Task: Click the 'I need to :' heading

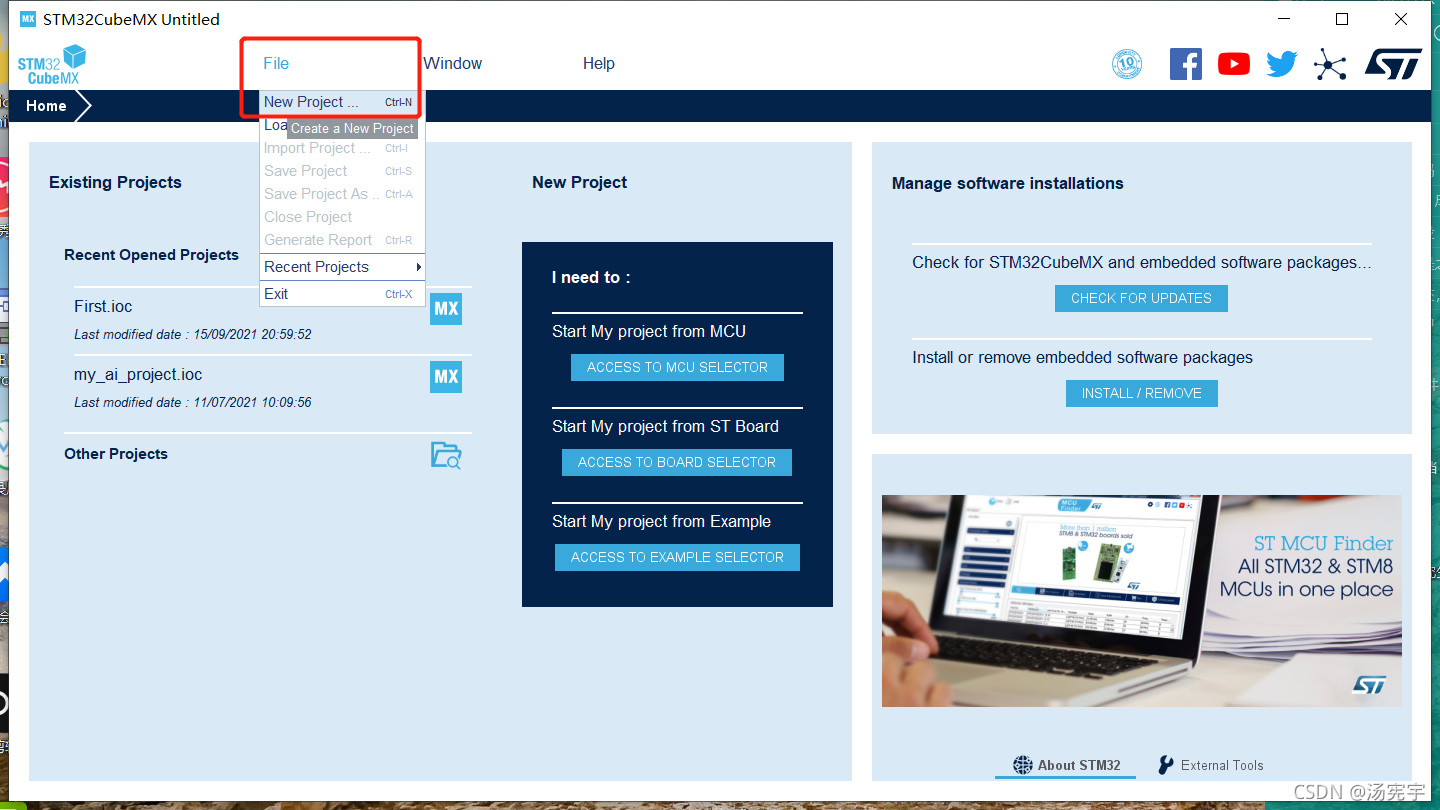Action: pyautogui.click(x=591, y=277)
